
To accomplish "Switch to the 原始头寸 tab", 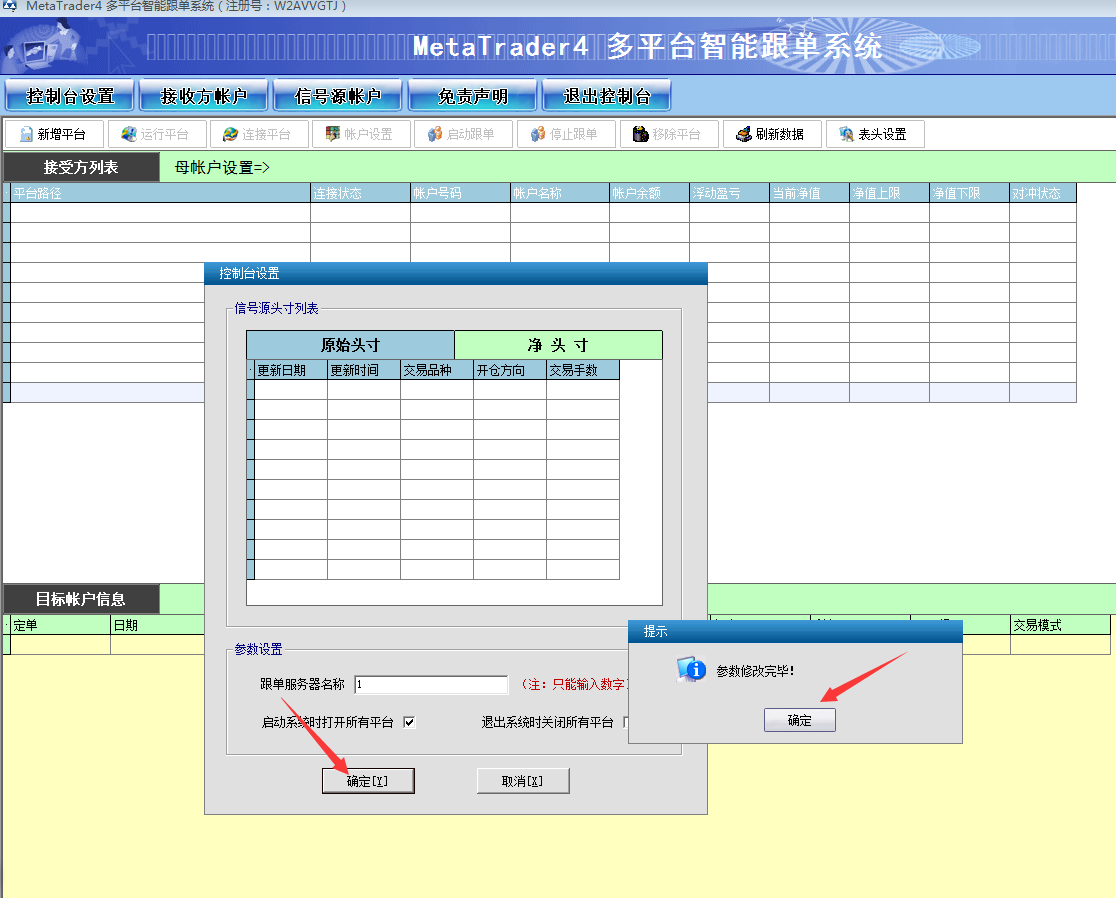I will tap(350, 345).
